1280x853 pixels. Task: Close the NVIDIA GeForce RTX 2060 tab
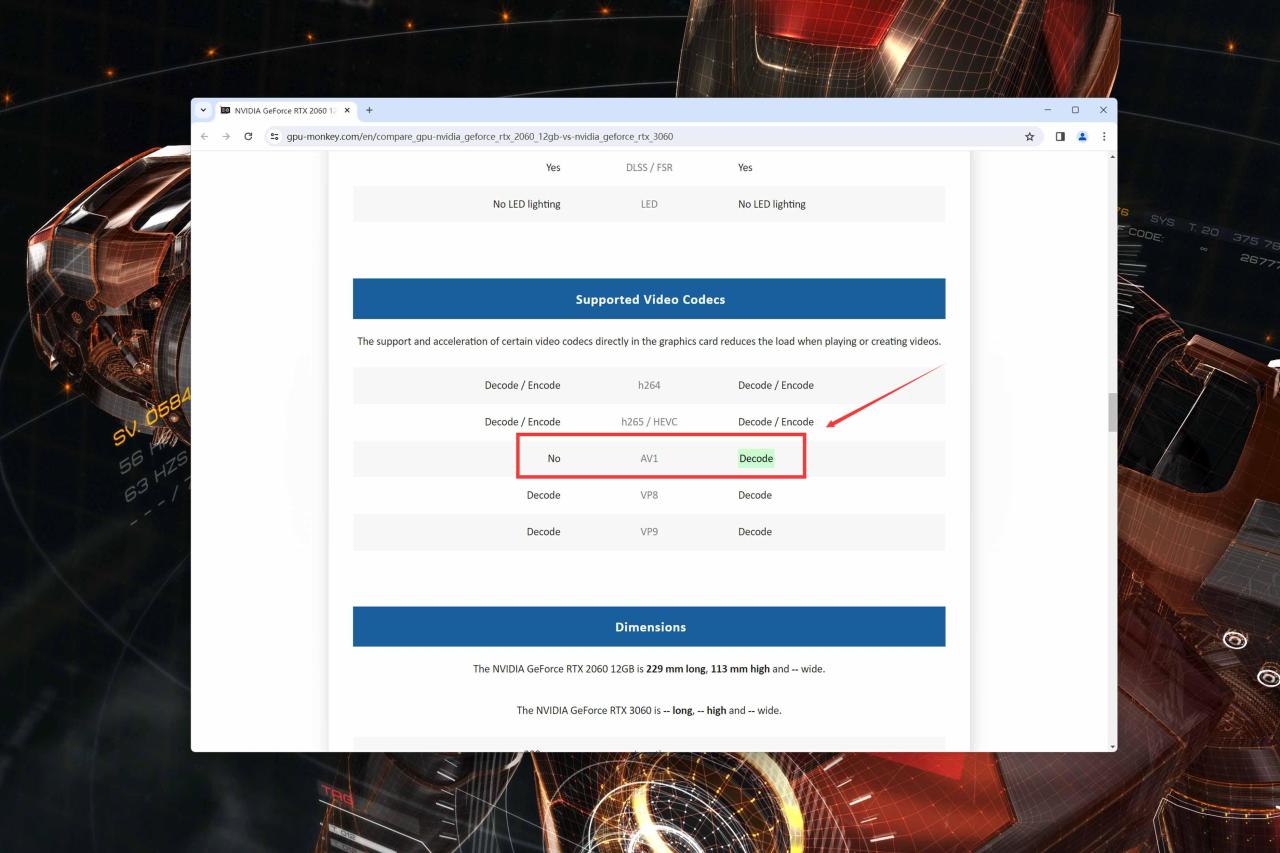[347, 110]
